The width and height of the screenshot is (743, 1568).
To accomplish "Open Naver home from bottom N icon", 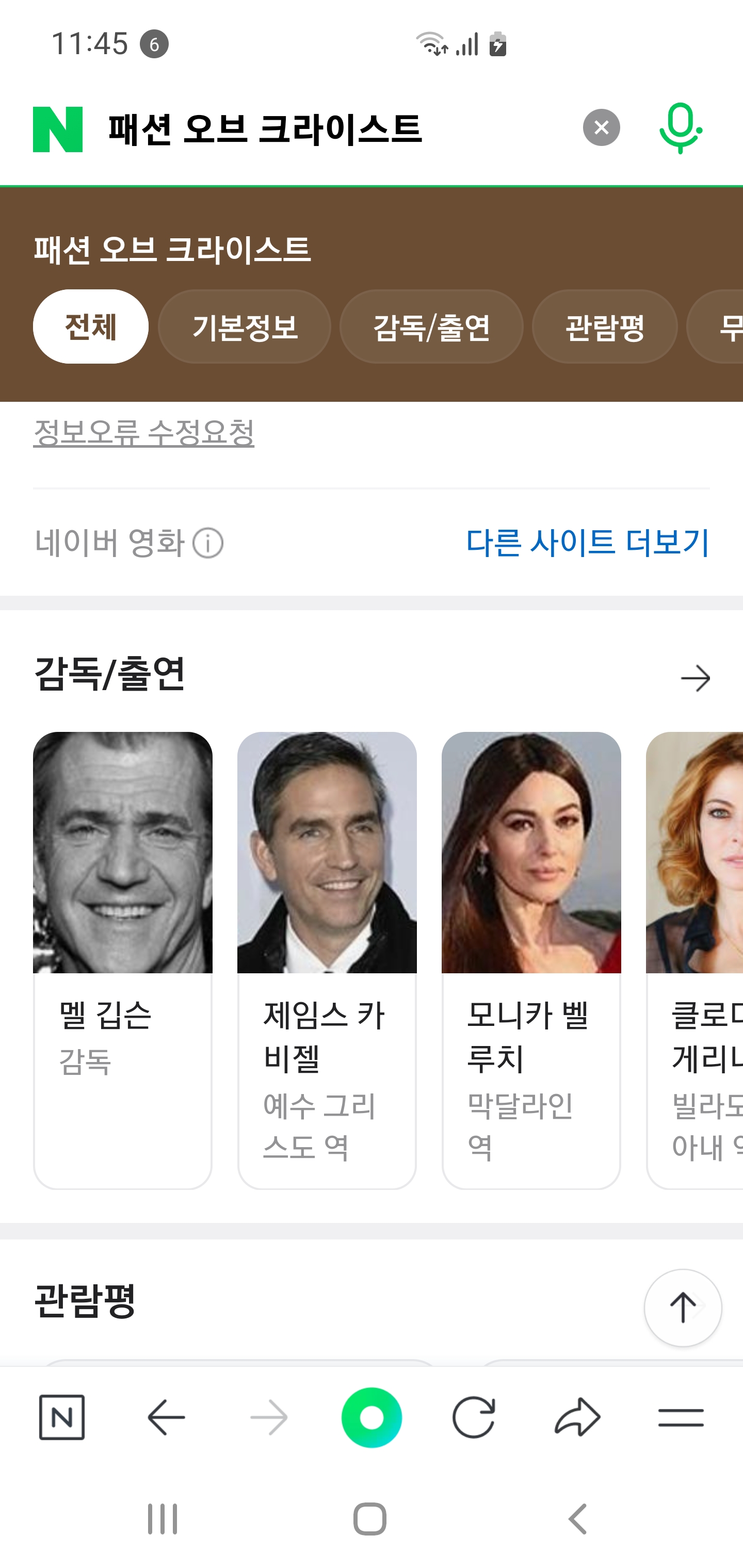I will (x=62, y=1418).
